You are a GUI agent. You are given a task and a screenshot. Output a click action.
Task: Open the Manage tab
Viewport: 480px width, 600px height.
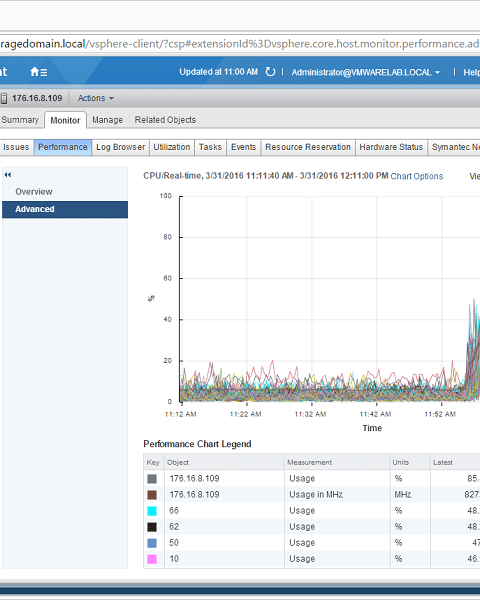point(107,120)
